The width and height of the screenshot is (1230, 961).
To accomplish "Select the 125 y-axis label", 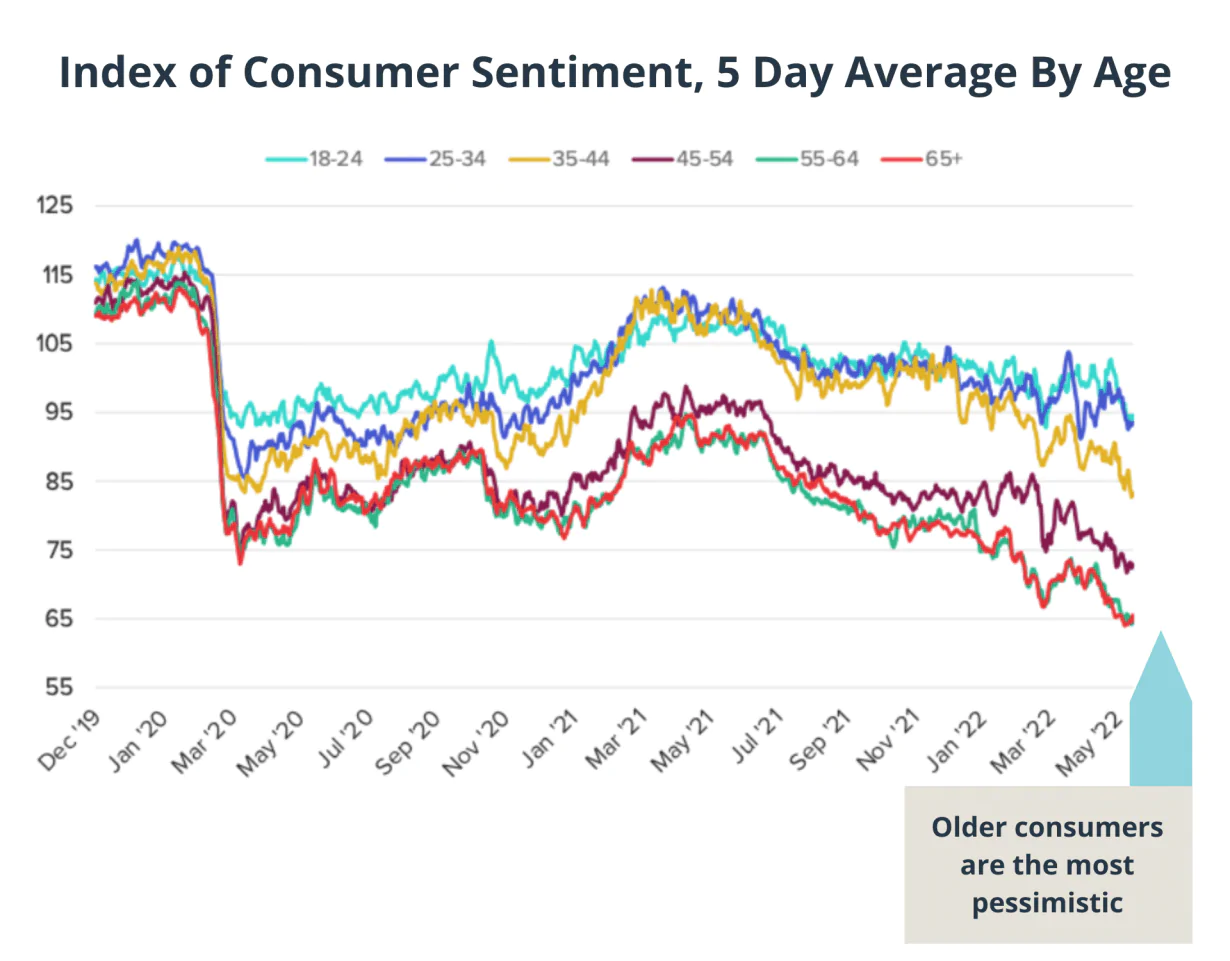I will coord(59,206).
